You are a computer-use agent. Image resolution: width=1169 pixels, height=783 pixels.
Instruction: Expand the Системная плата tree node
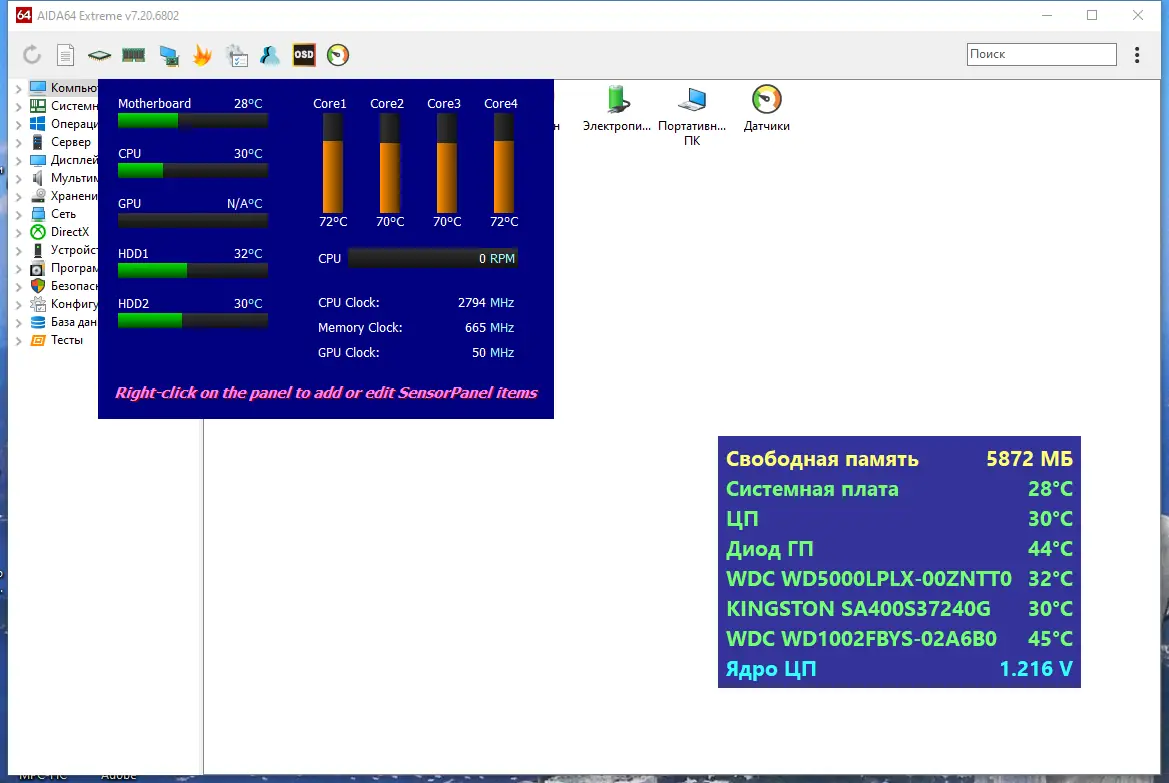19,106
